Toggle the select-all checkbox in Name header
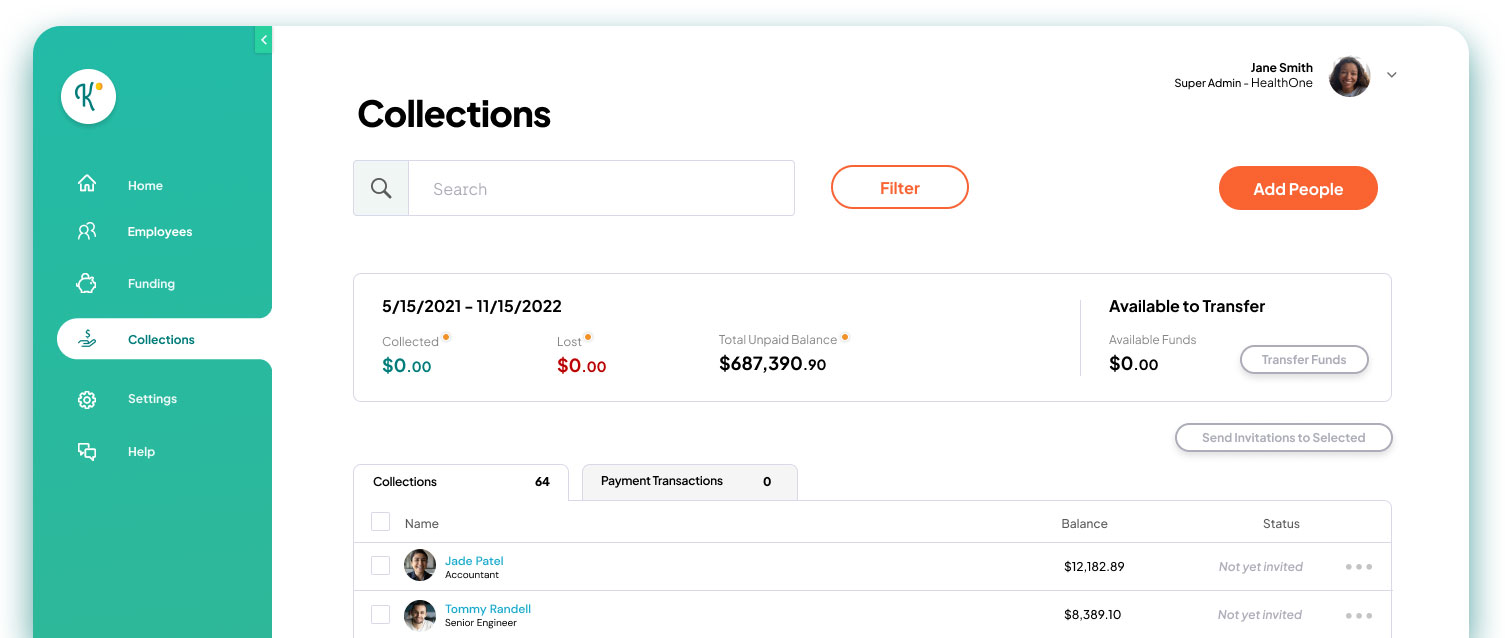The width and height of the screenshot is (1505, 638). pyautogui.click(x=380, y=522)
